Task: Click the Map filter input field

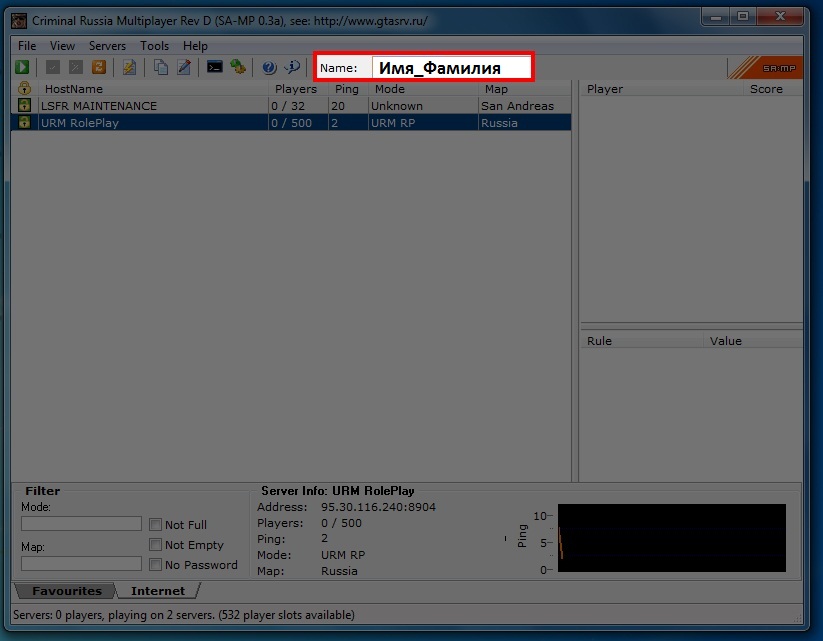Action: click(x=81, y=563)
